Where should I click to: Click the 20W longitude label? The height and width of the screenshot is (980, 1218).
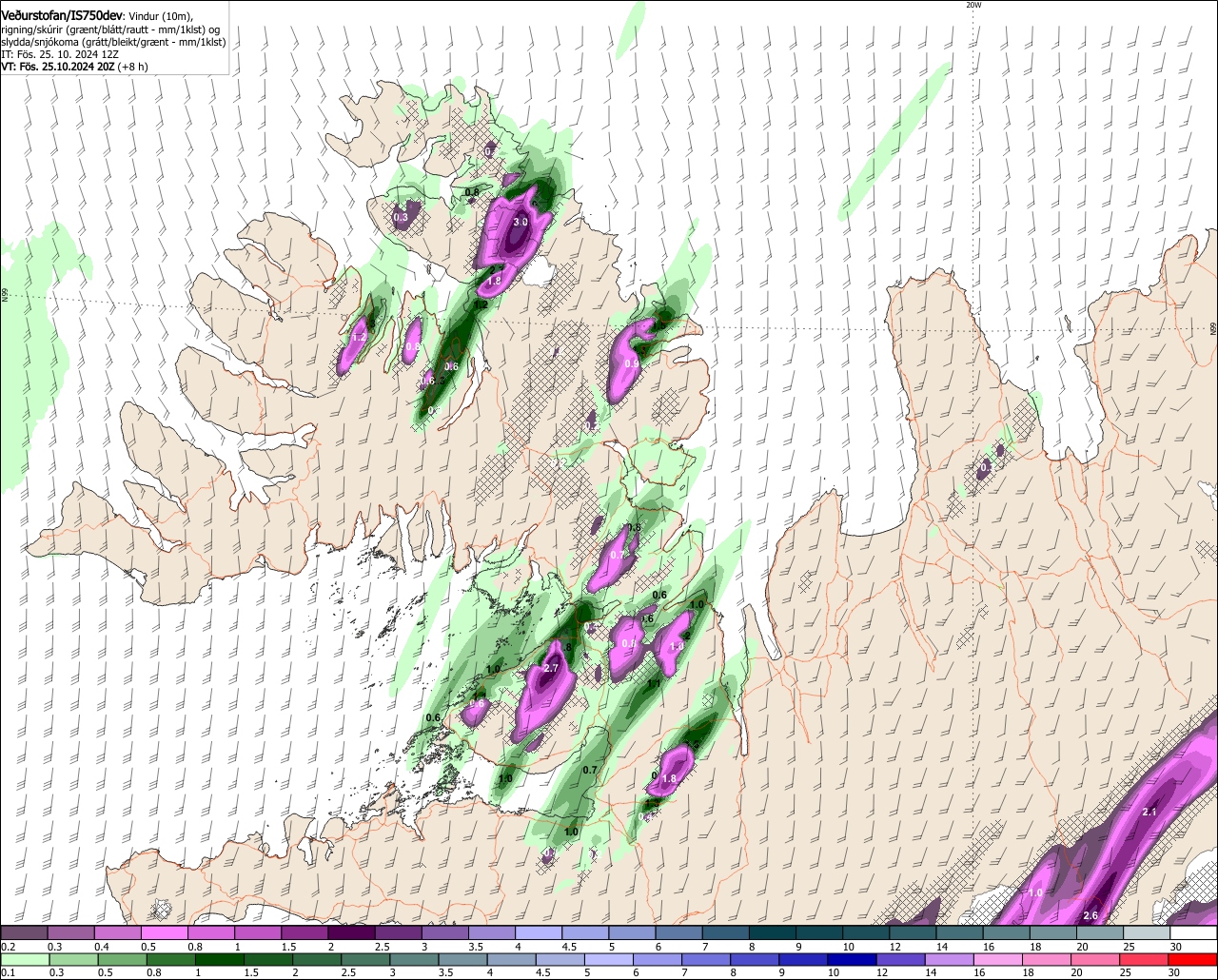pyautogui.click(x=973, y=5)
